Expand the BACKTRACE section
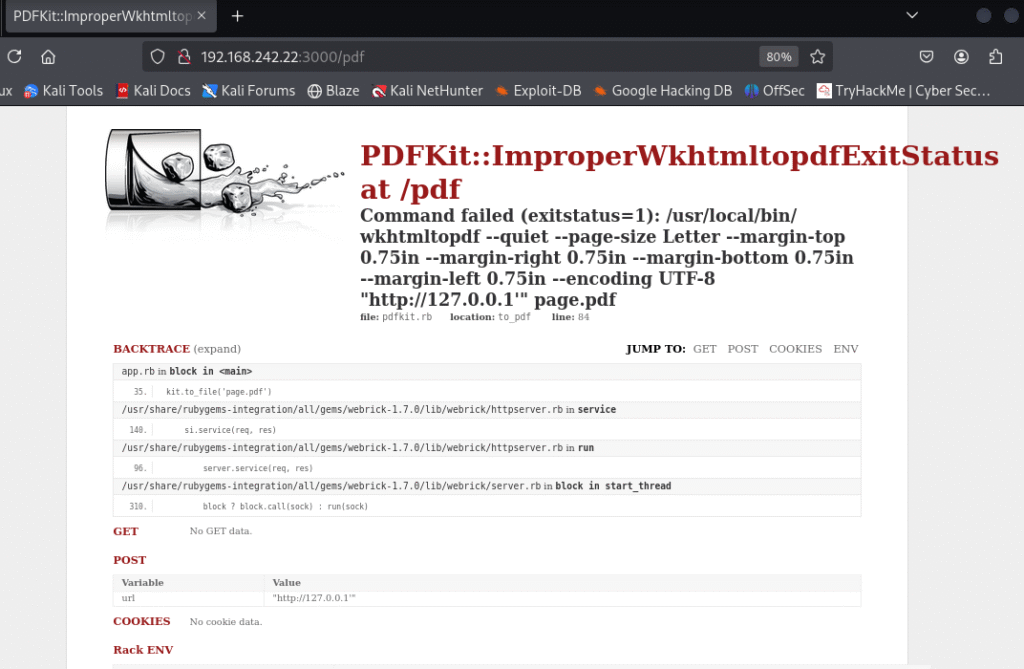 pyautogui.click(x=217, y=349)
